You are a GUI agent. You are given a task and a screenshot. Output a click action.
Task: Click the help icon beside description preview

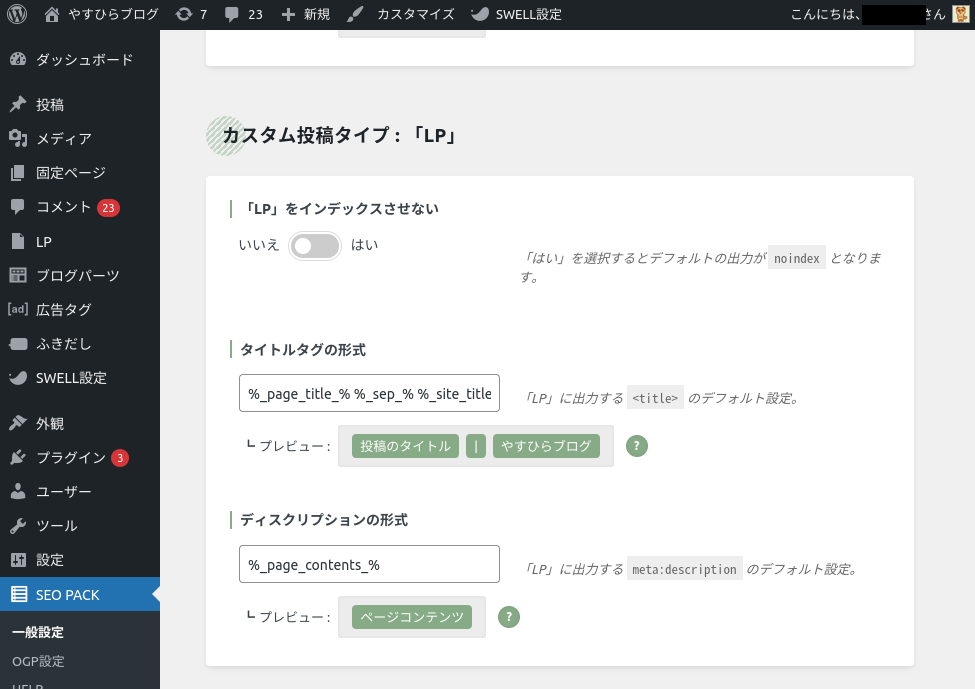pos(509,617)
